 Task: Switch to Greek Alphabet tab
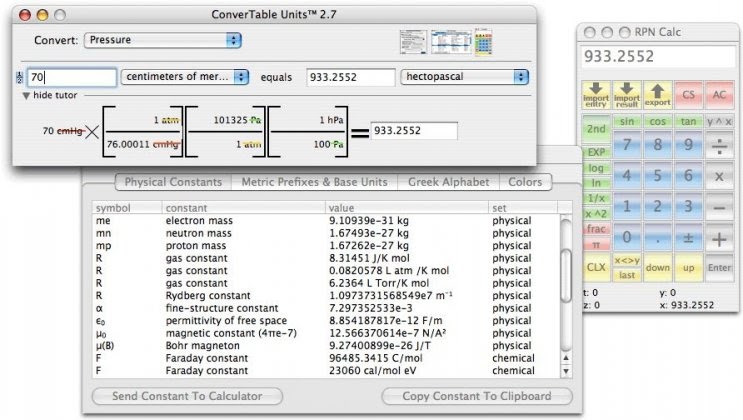(448, 182)
